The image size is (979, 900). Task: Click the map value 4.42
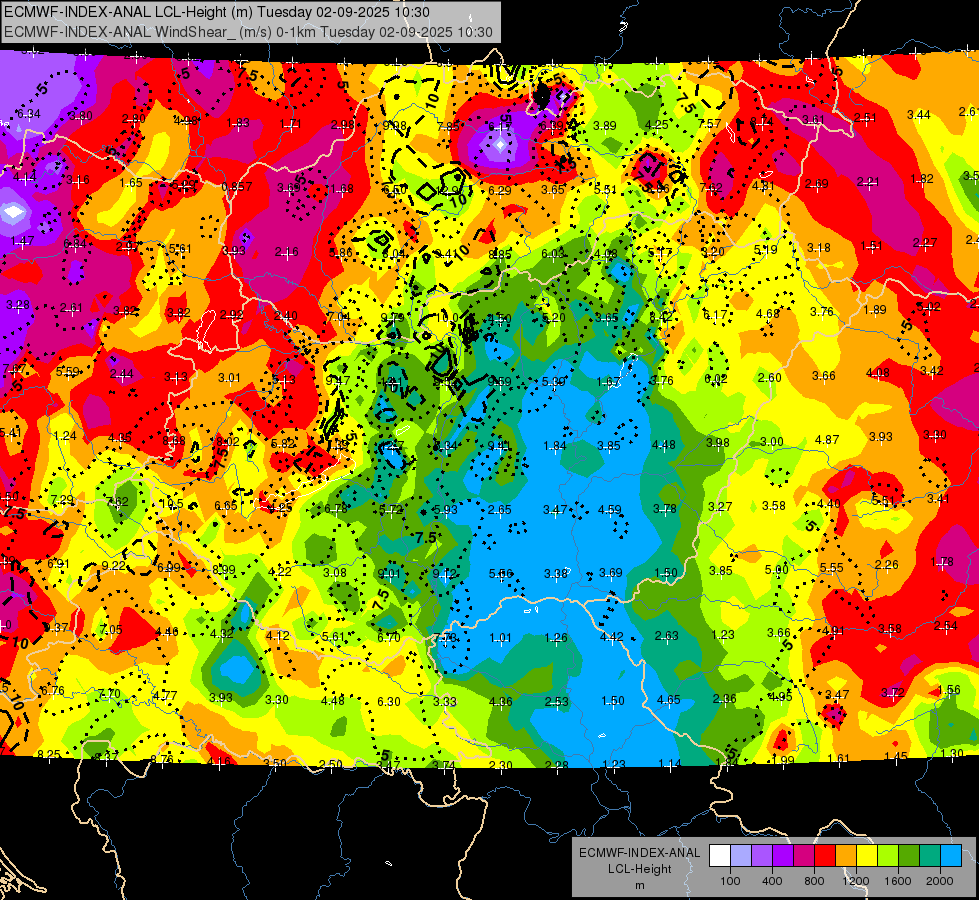612,636
